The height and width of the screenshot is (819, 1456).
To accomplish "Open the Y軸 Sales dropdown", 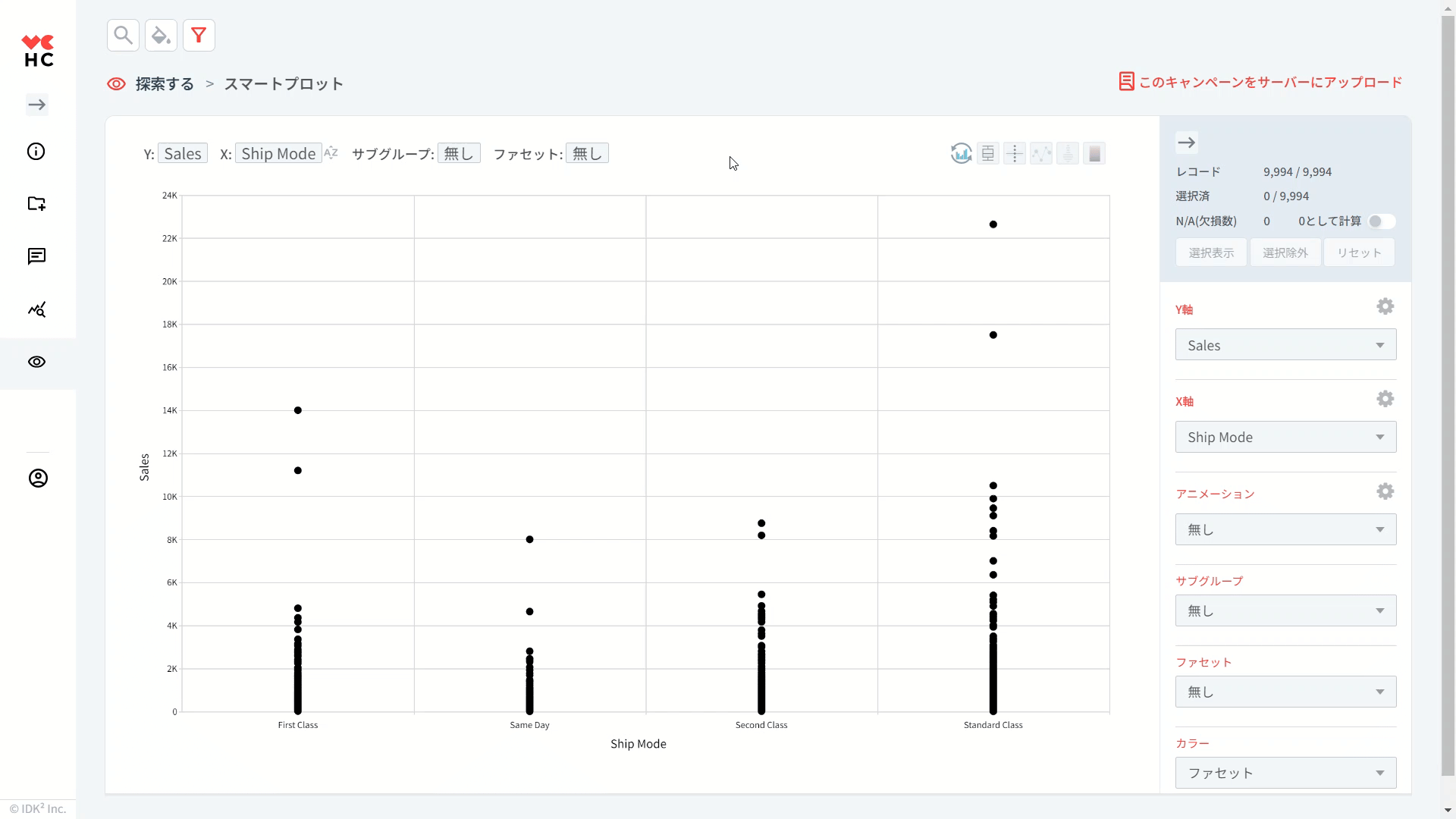I will 1285,345.
